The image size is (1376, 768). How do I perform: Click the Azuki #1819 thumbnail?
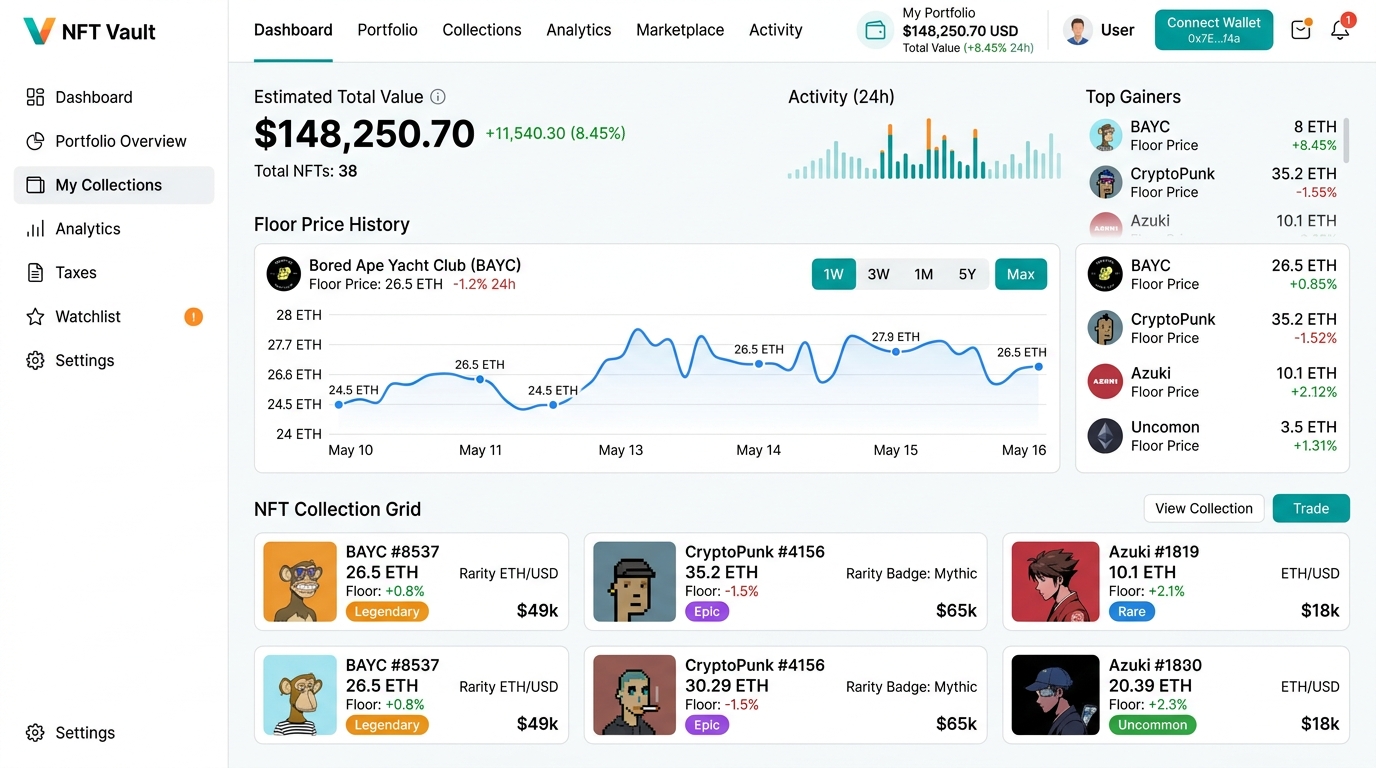tap(1055, 582)
